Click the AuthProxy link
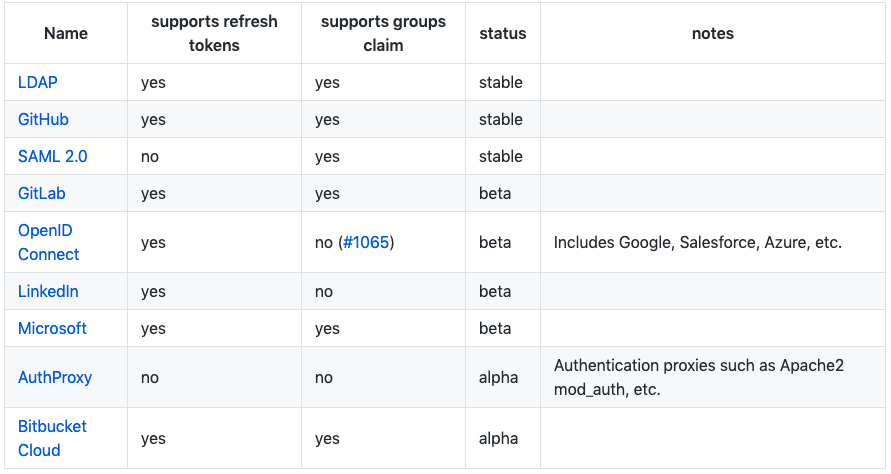 click(55, 377)
